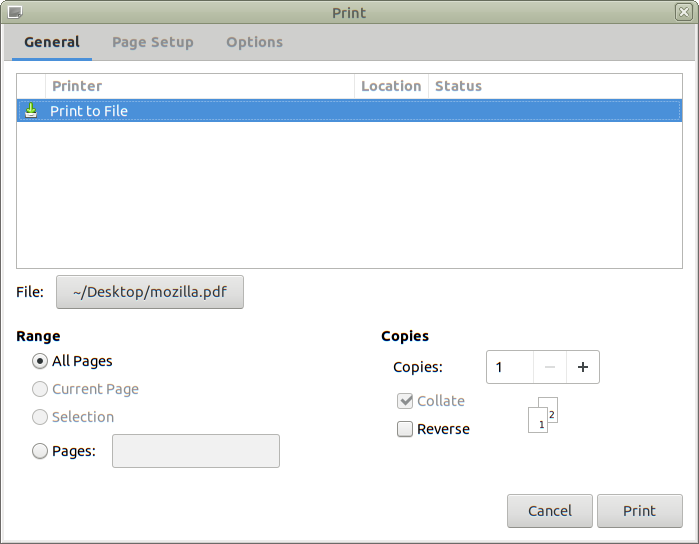
Task: Sort by the Status column header
Action: point(555,86)
